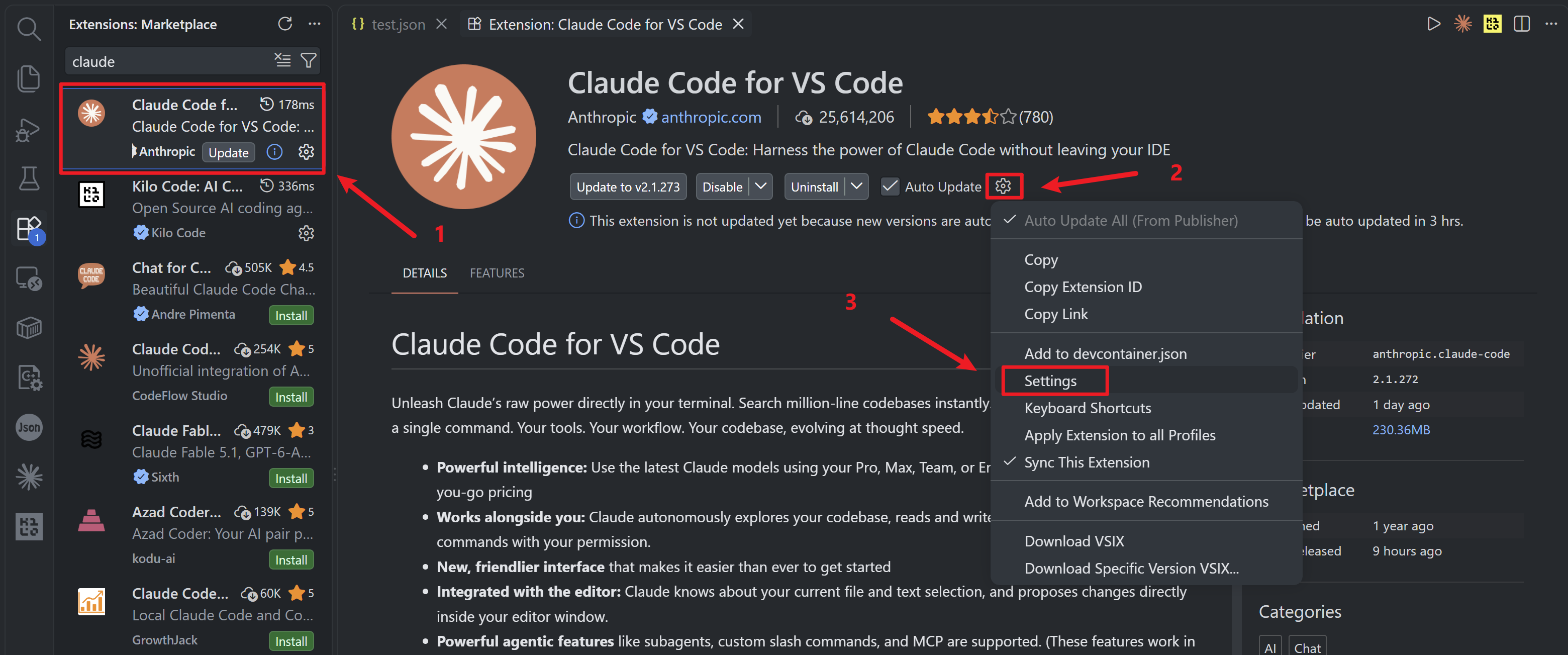
Task: Toggle the Auto Update checkbox
Action: point(890,186)
